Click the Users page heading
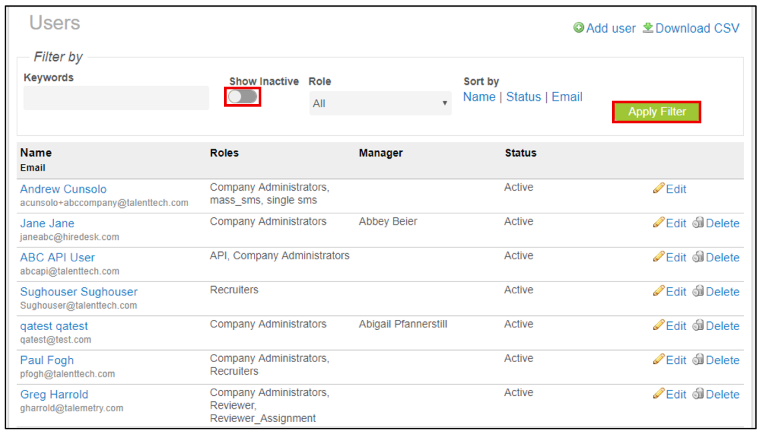This screenshot has width=760, height=433. [x=55, y=23]
